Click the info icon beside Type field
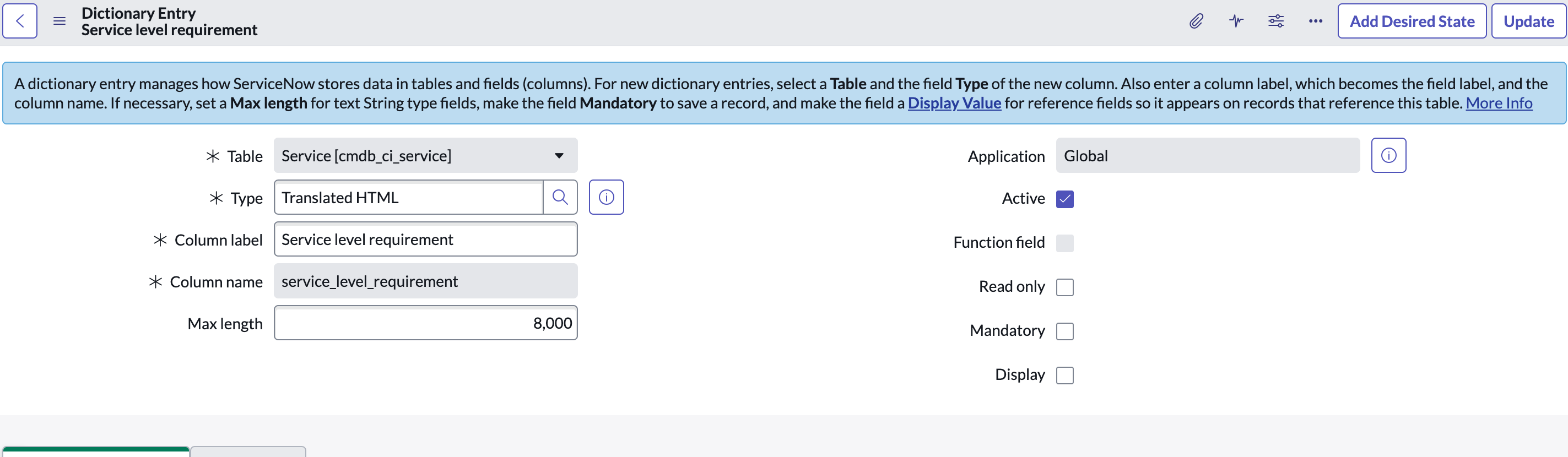 click(x=606, y=197)
